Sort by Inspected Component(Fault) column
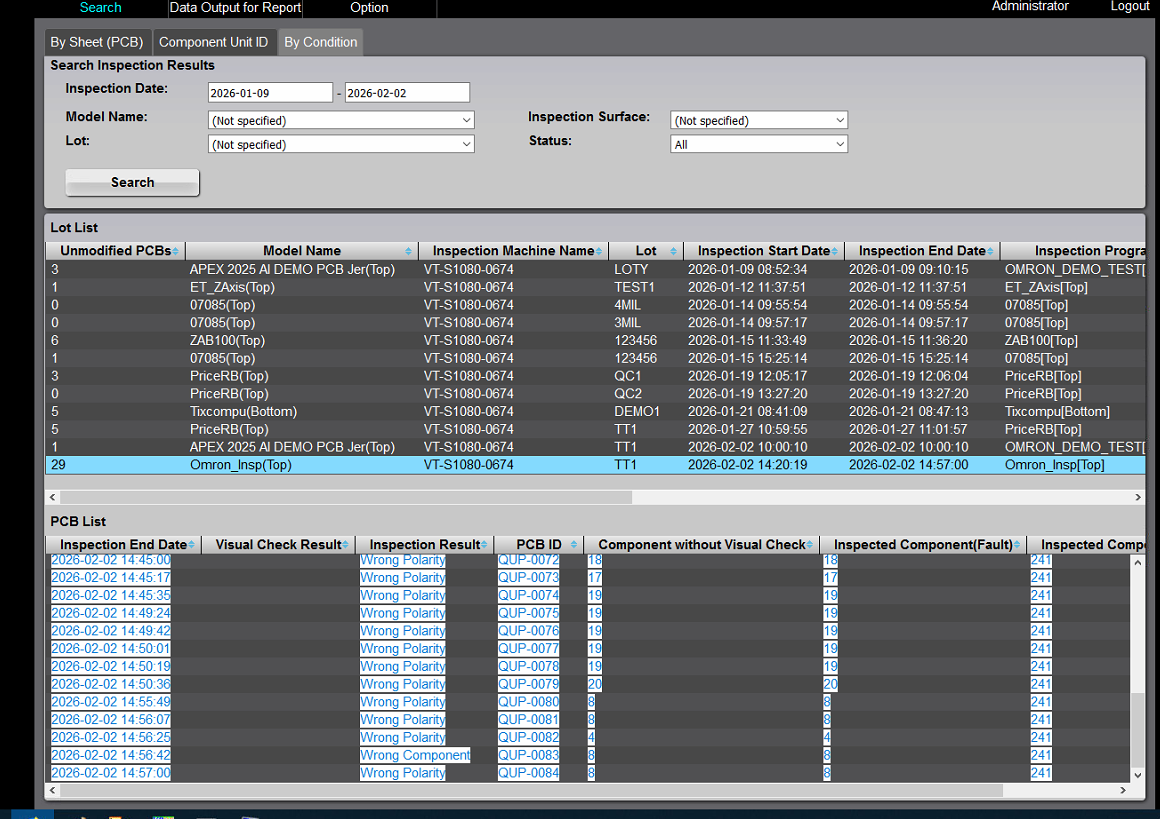The width and height of the screenshot is (1160, 819). [923, 545]
